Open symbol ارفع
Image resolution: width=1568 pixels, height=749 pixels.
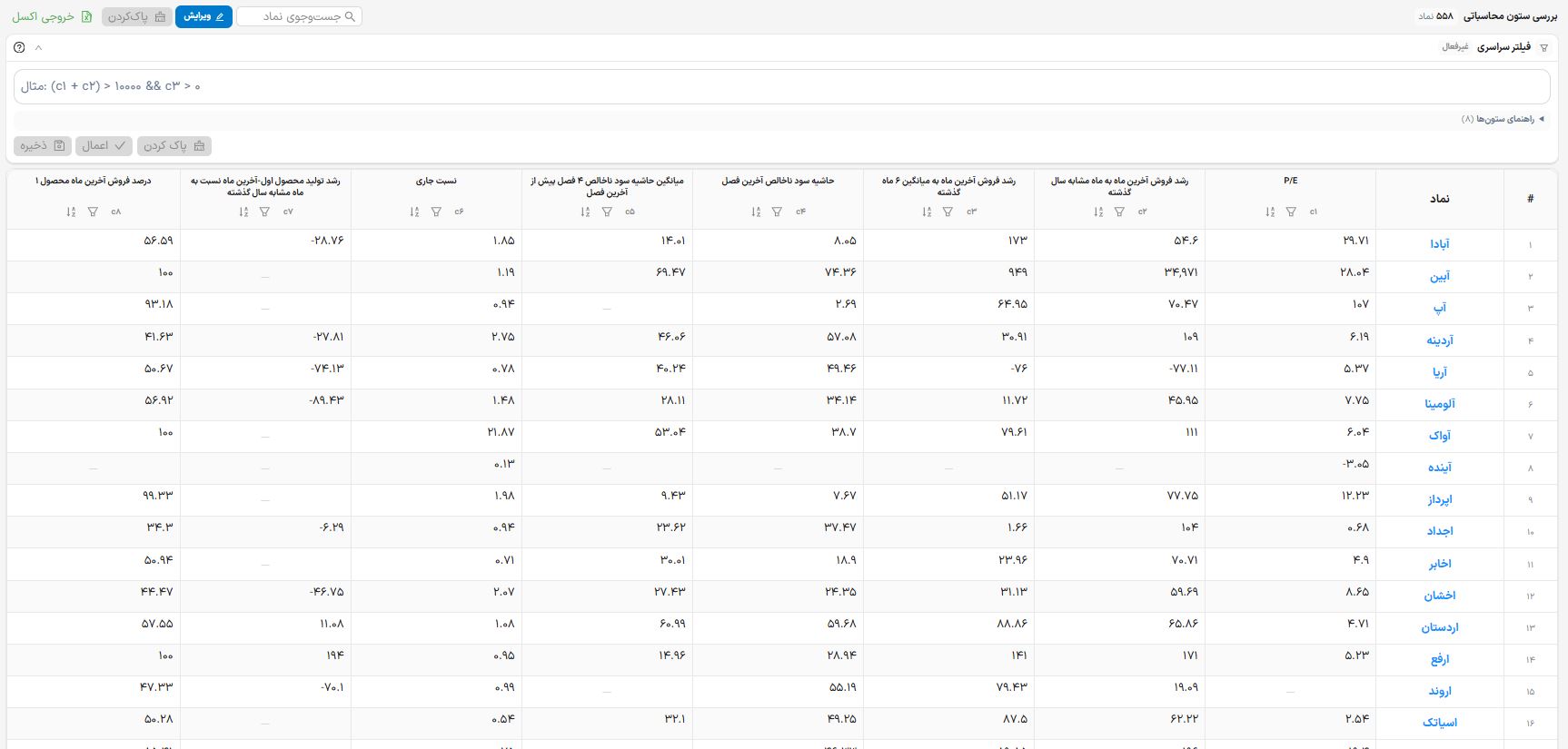tap(1440, 659)
